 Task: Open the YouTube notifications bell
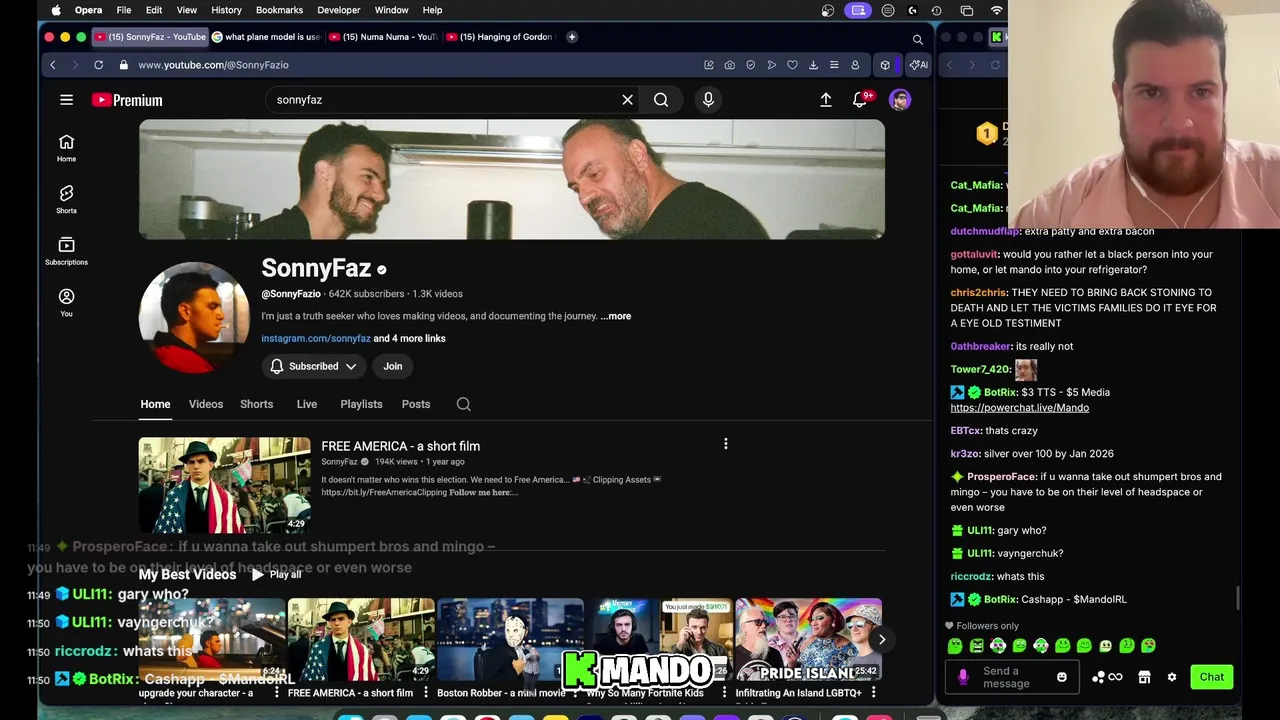pyautogui.click(x=860, y=100)
